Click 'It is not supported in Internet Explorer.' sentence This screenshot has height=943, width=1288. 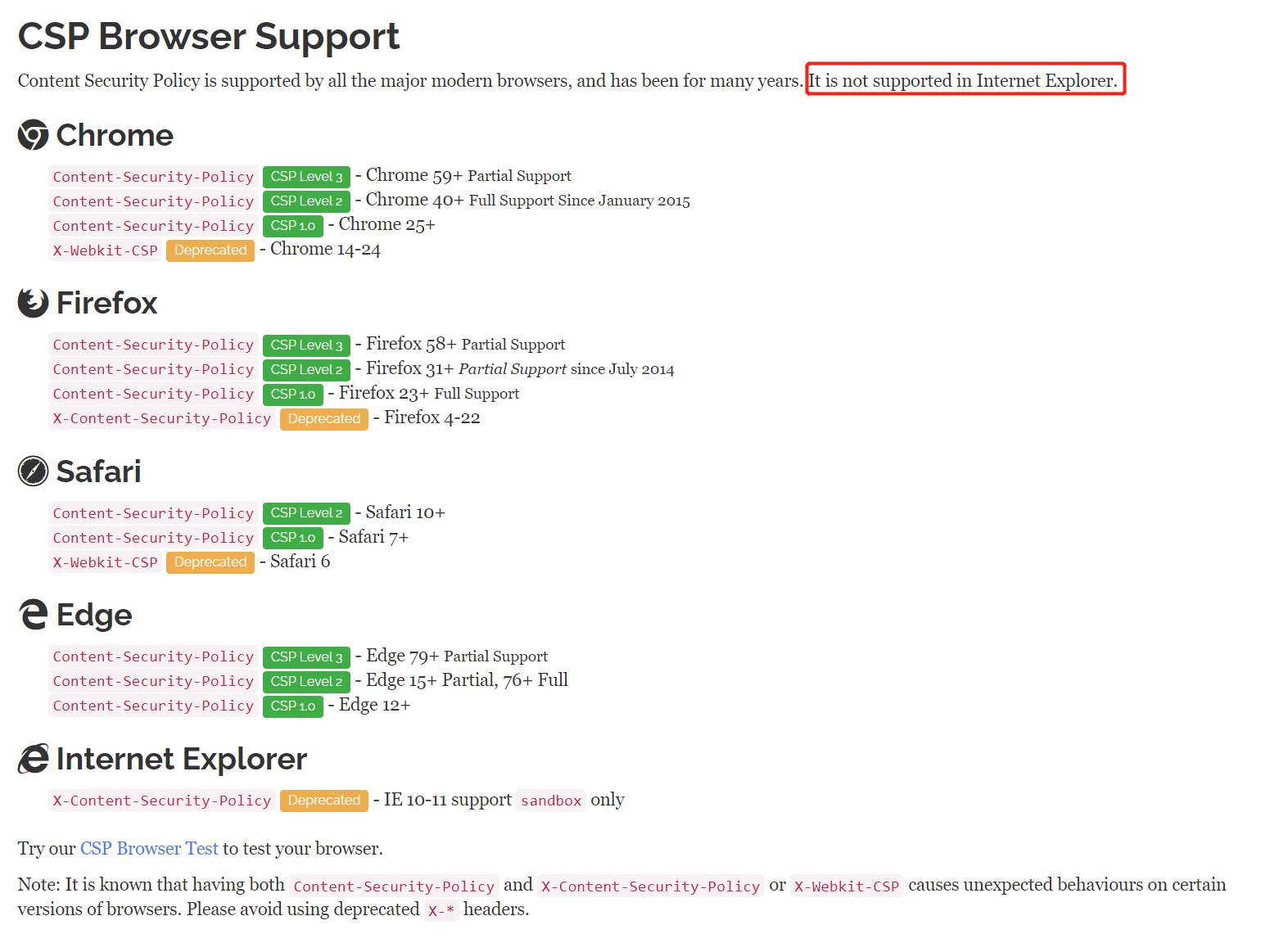click(x=963, y=80)
